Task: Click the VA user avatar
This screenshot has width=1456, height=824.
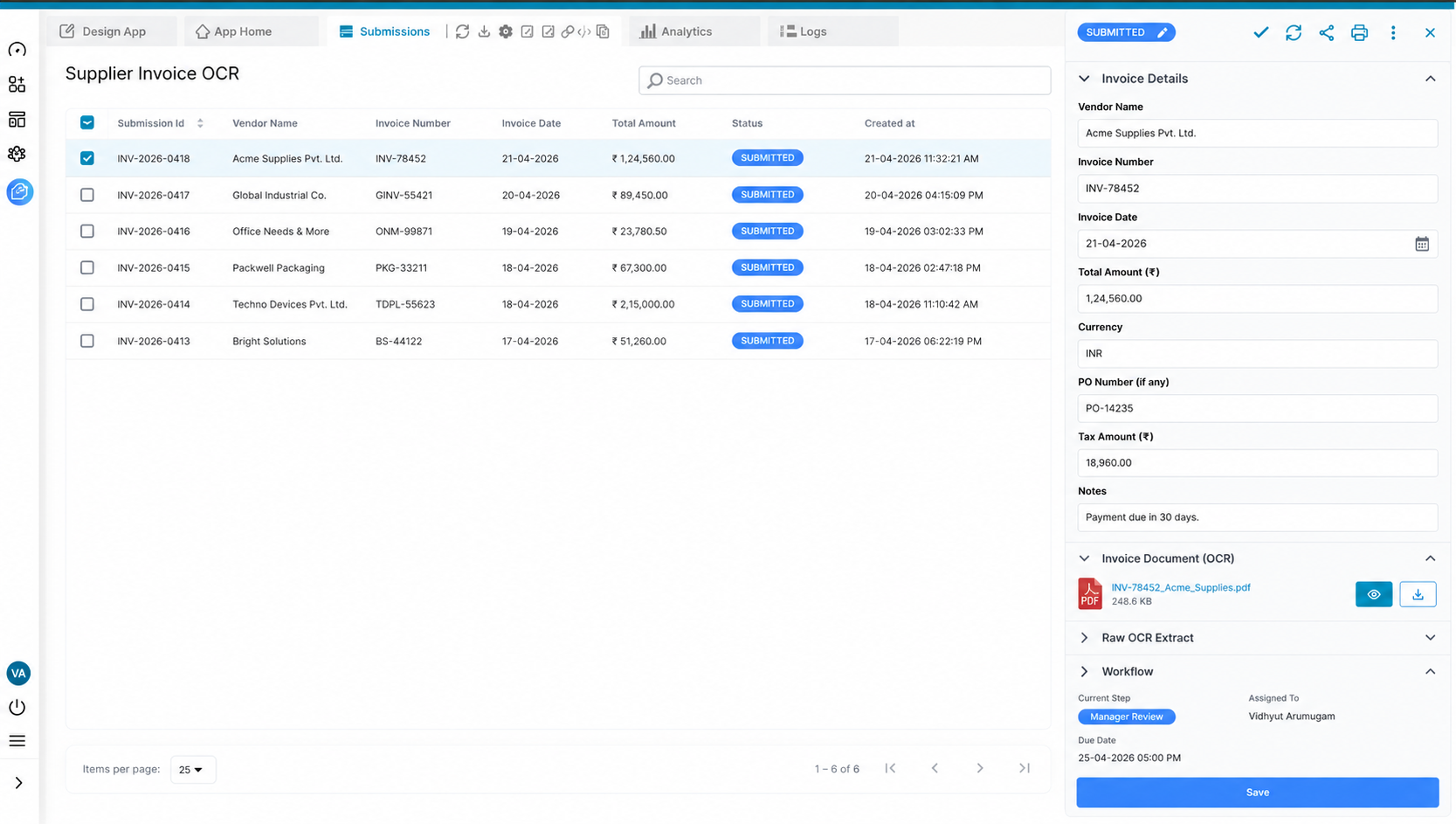Action: pos(18,673)
